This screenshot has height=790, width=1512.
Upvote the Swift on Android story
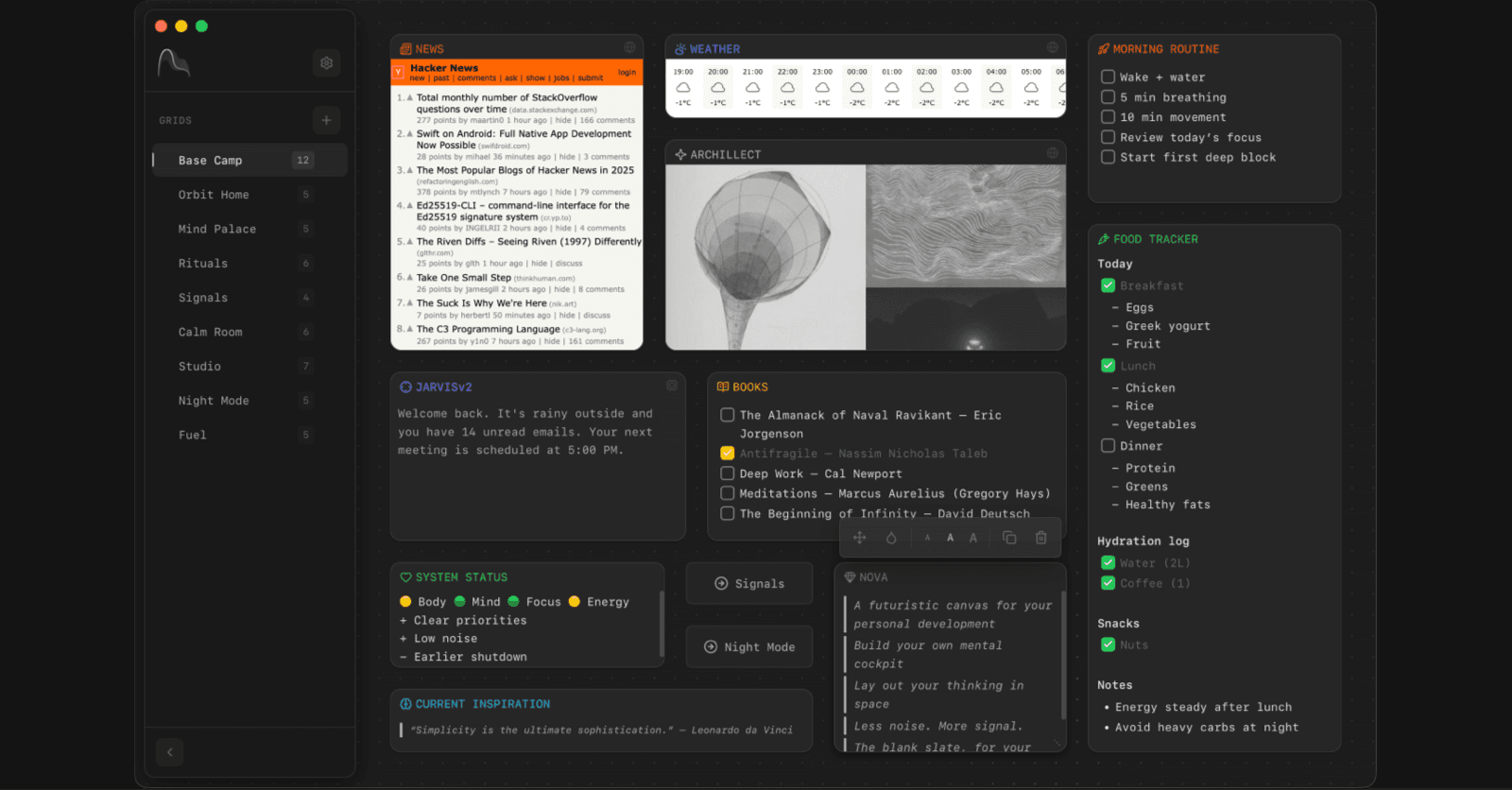tap(409, 134)
